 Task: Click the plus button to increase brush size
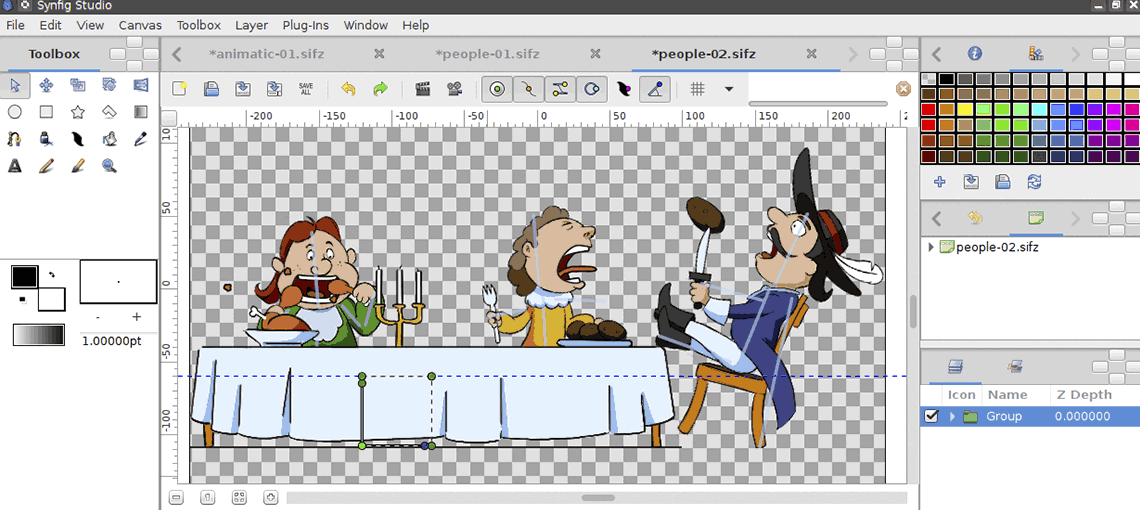(137, 317)
